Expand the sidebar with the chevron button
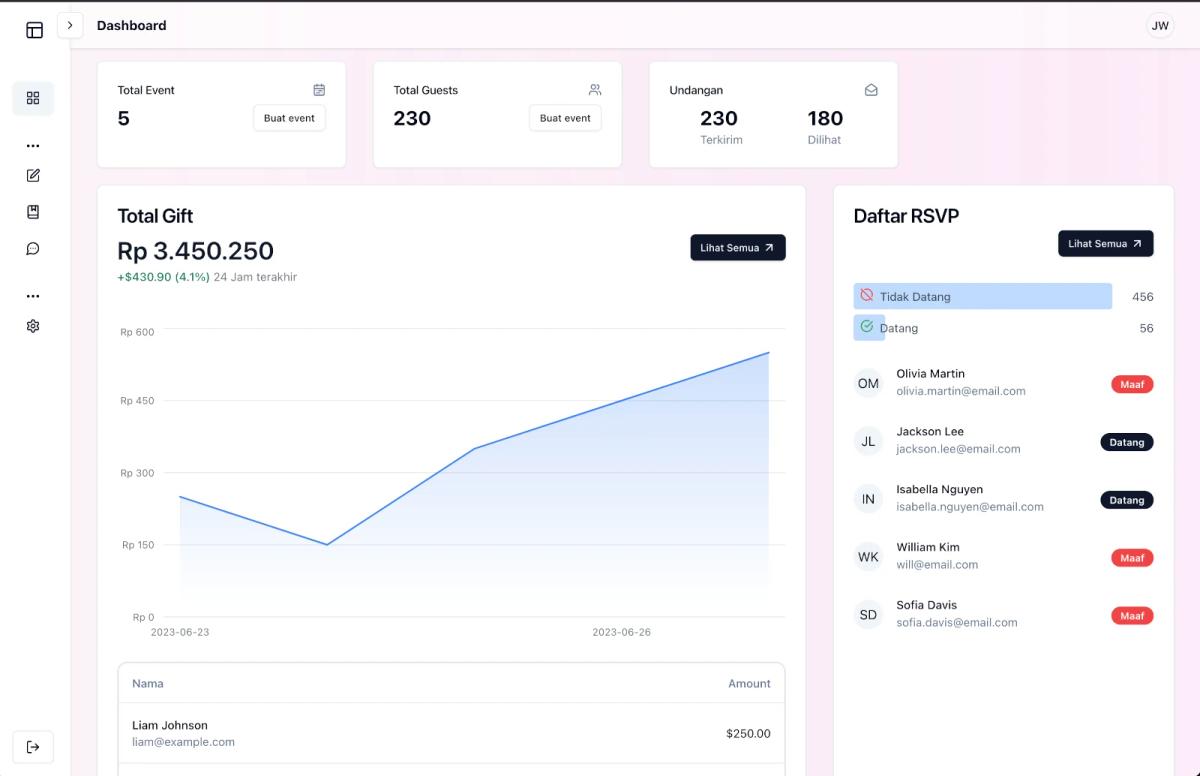 (70, 25)
